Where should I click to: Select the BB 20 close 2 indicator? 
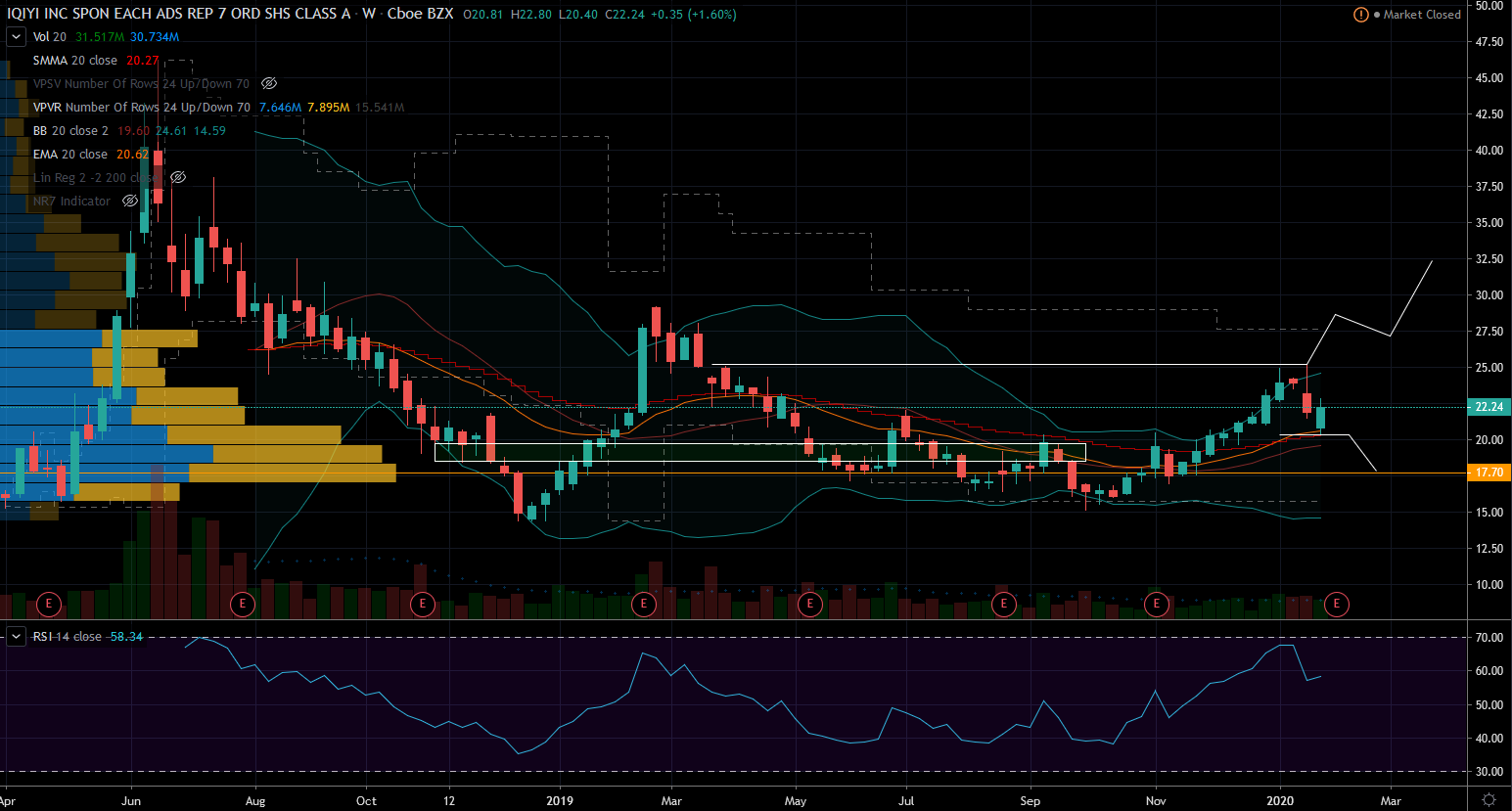tap(70, 131)
